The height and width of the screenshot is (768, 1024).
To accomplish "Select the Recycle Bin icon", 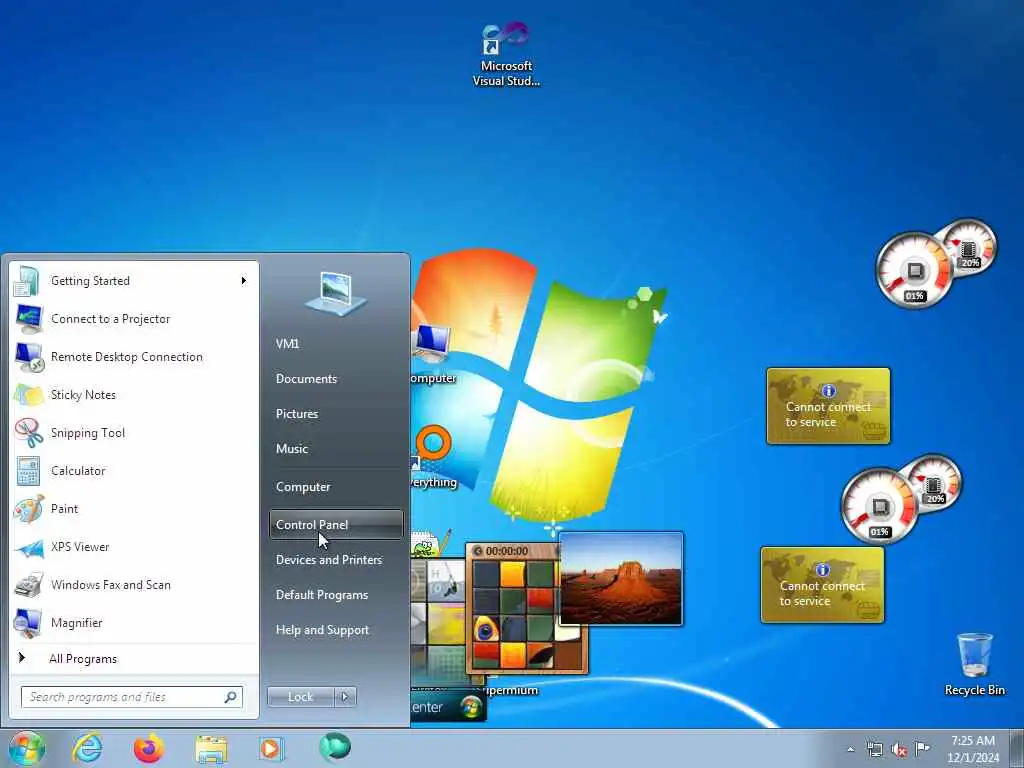I will tap(974, 665).
